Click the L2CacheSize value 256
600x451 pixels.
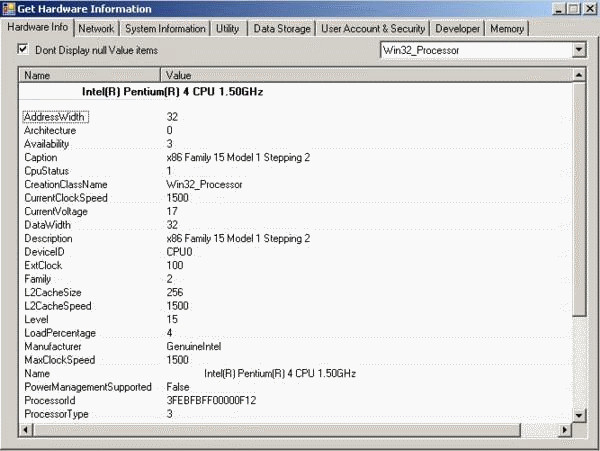pyautogui.click(x=175, y=292)
